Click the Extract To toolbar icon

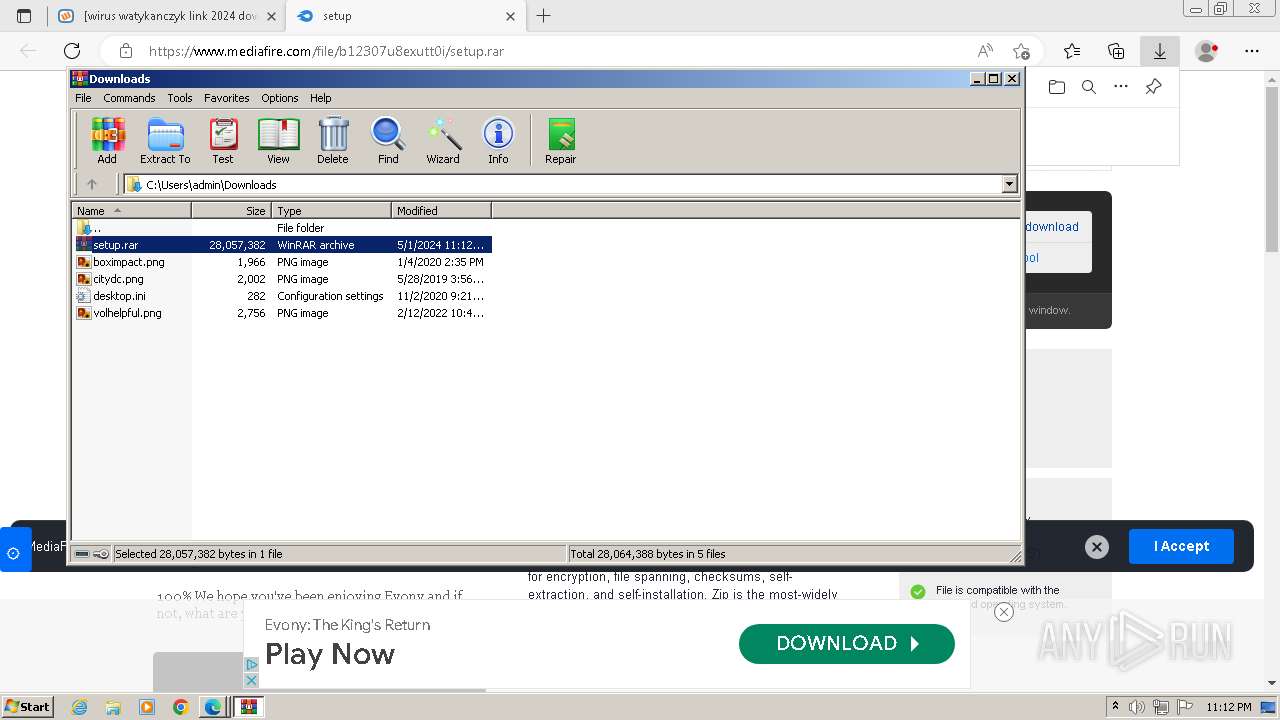click(165, 140)
